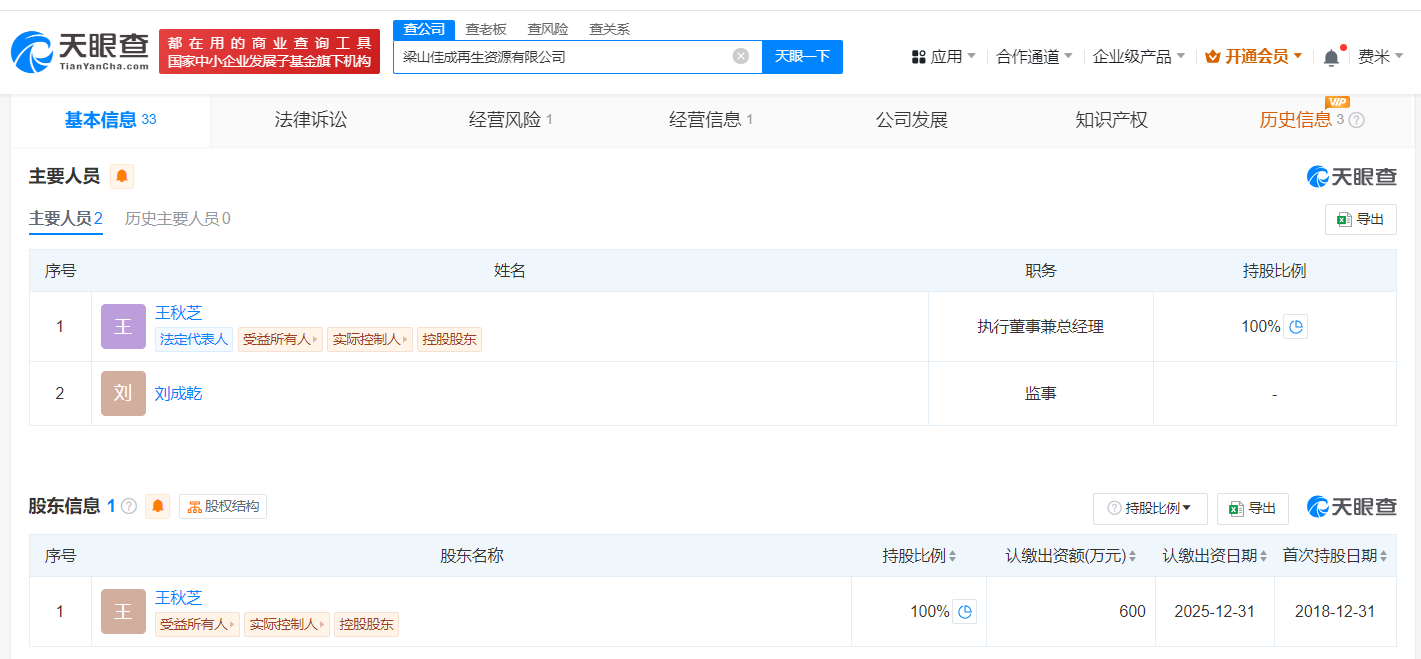
Task: Switch to the 法律诉讼 tab
Action: coord(310,120)
